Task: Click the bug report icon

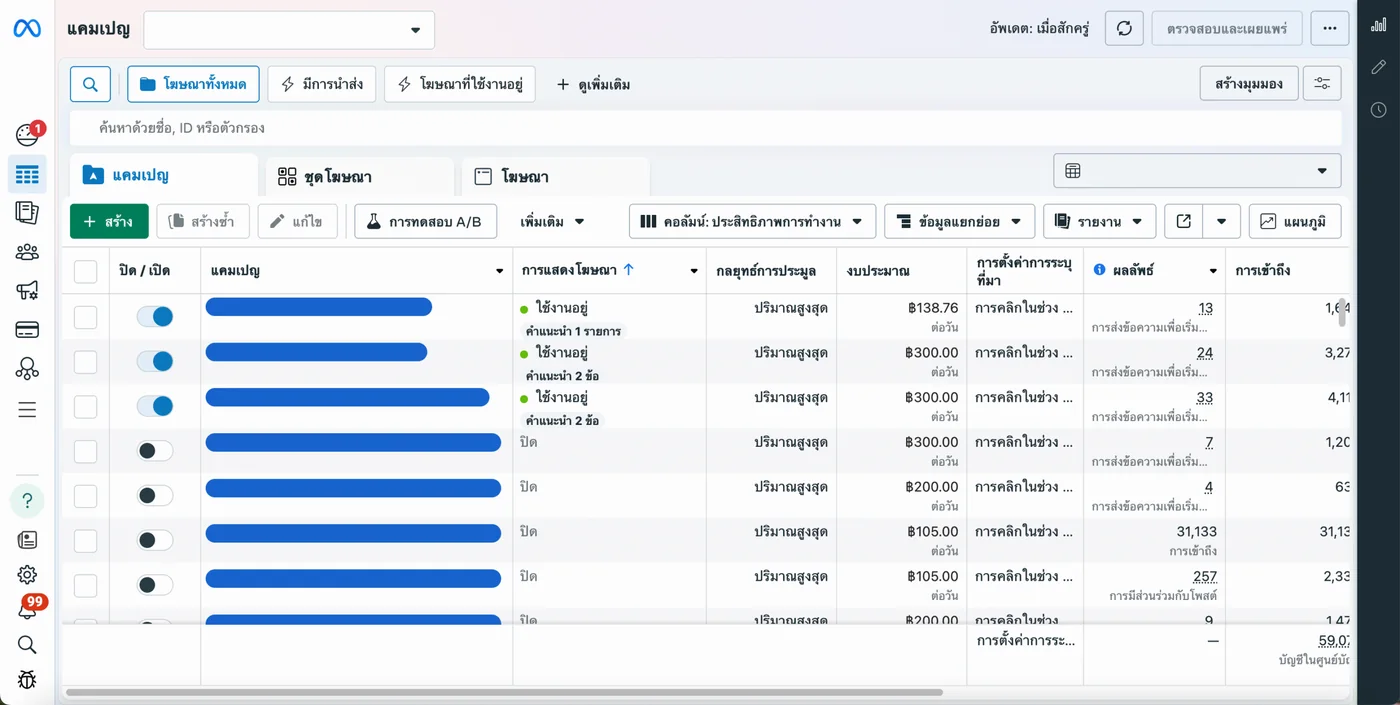Action: click(27, 680)
